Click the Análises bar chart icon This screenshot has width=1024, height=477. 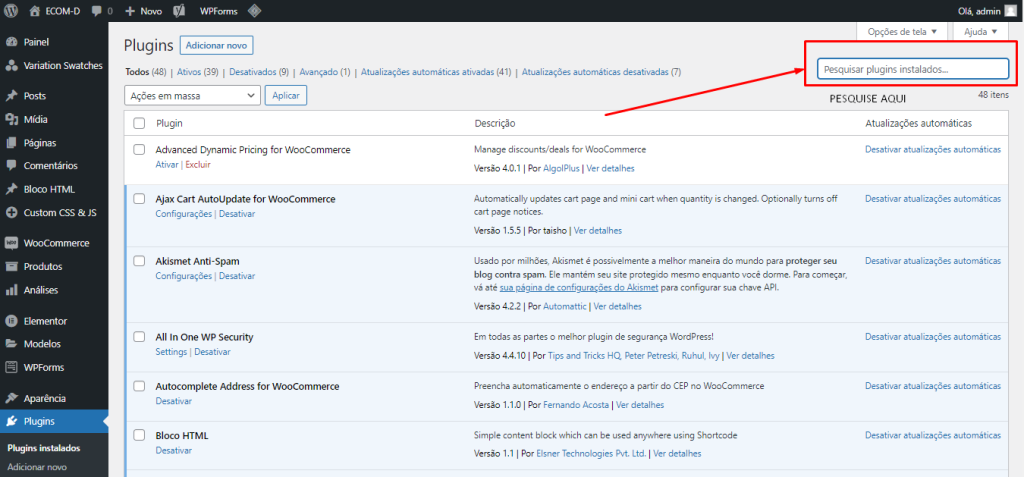point(11,289)
